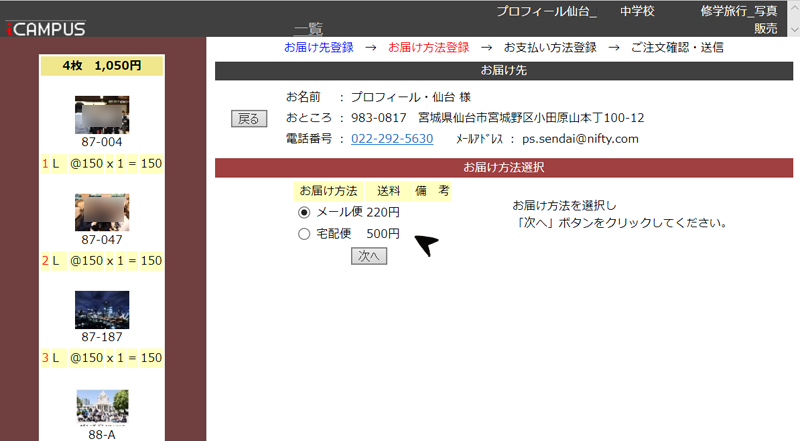Image resolution: width=800 pixels, height=441 pixels.
Task: Click the プロフィール仙台_ header text
Action: (546, 12)
